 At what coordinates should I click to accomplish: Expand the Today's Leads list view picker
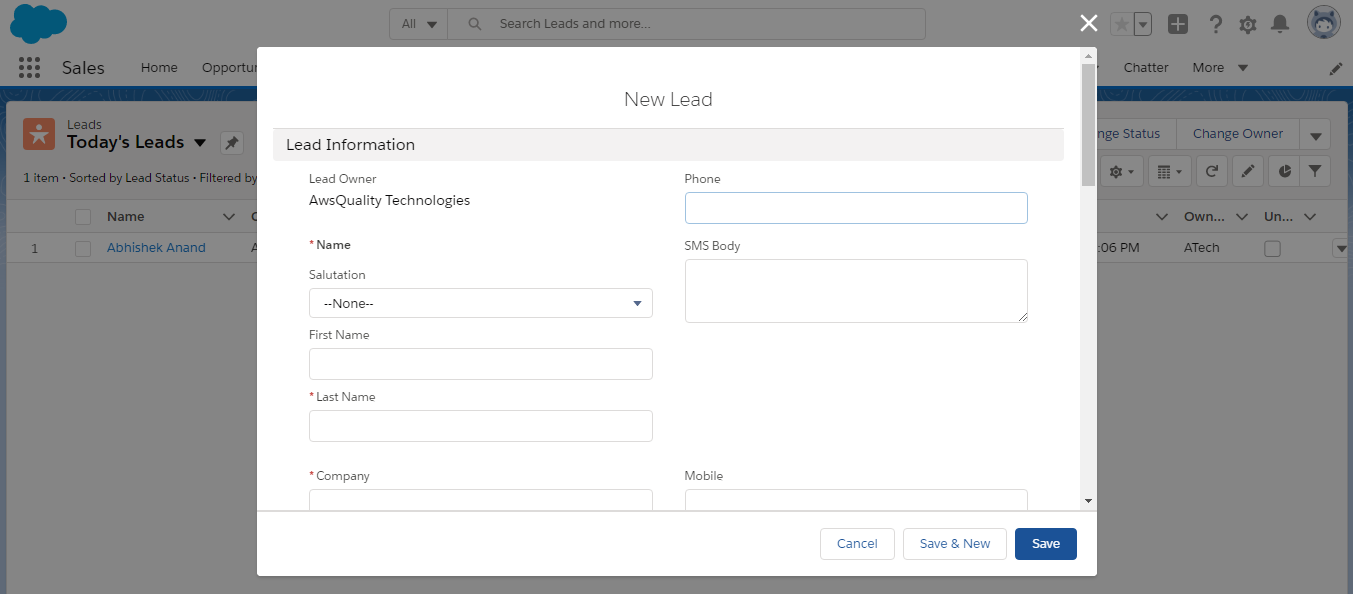(200, 143)
